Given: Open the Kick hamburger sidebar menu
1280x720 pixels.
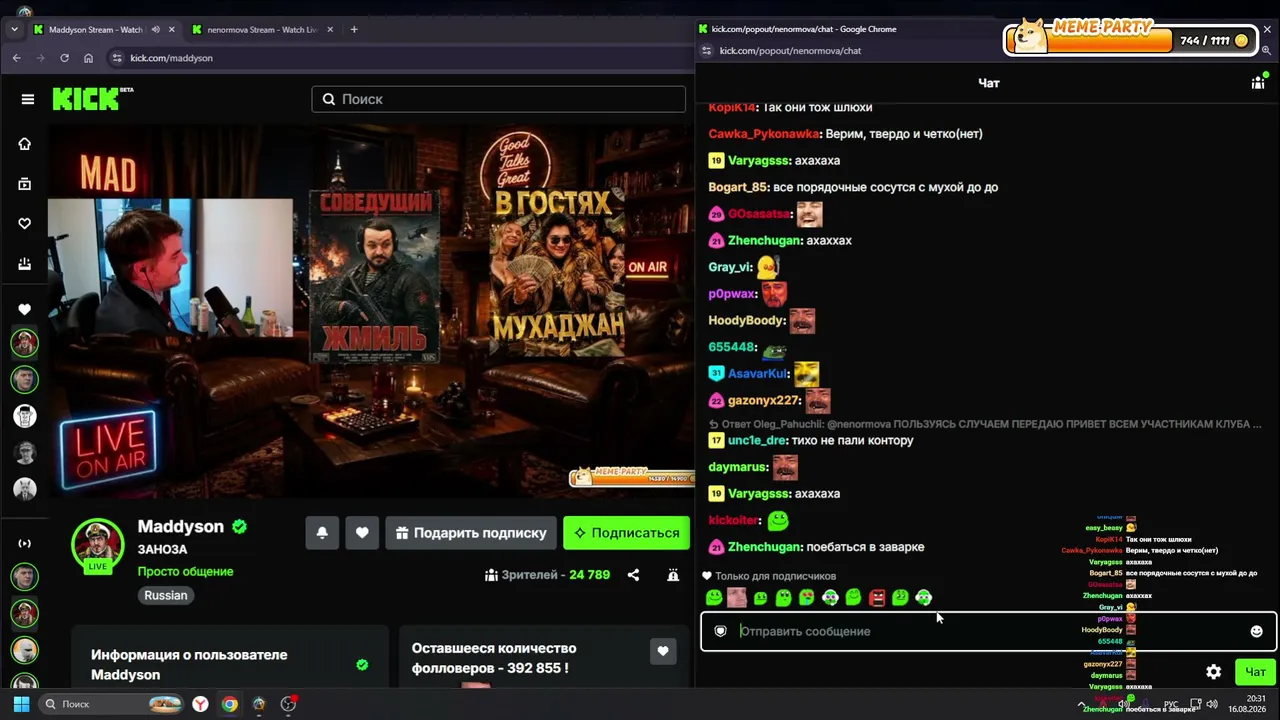Looking at the screenshot, I should (x=28, y=99).
